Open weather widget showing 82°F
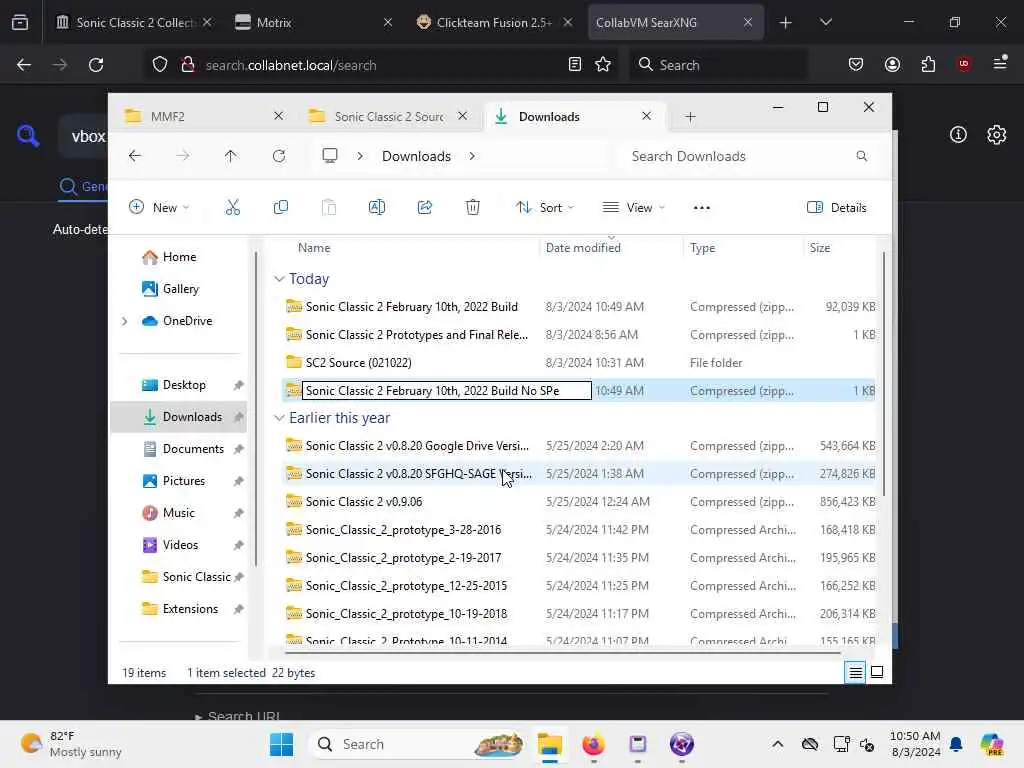1024x768 pixels. pos(72,744)
